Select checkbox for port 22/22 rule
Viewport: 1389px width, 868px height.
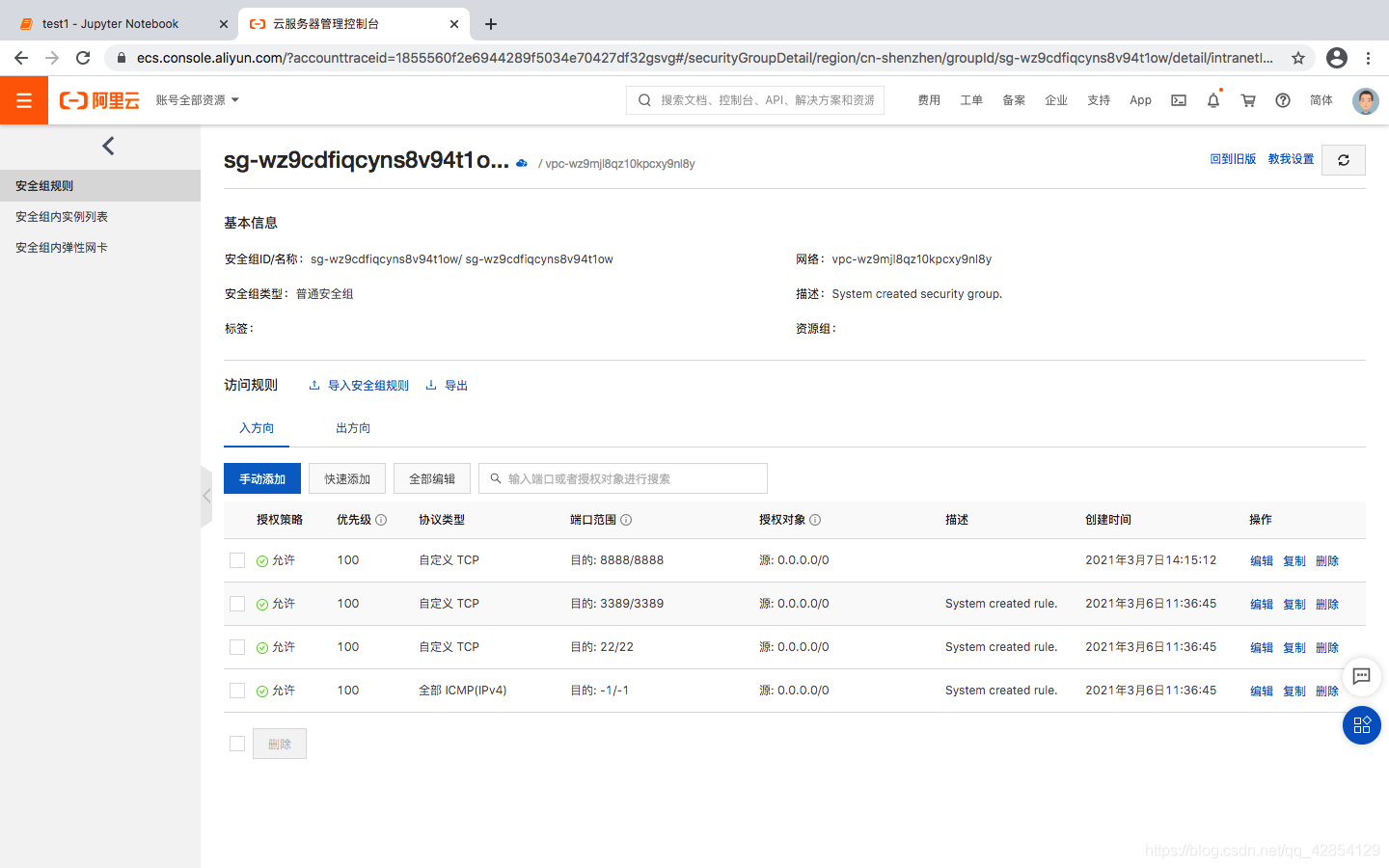[x=237, y=647]
